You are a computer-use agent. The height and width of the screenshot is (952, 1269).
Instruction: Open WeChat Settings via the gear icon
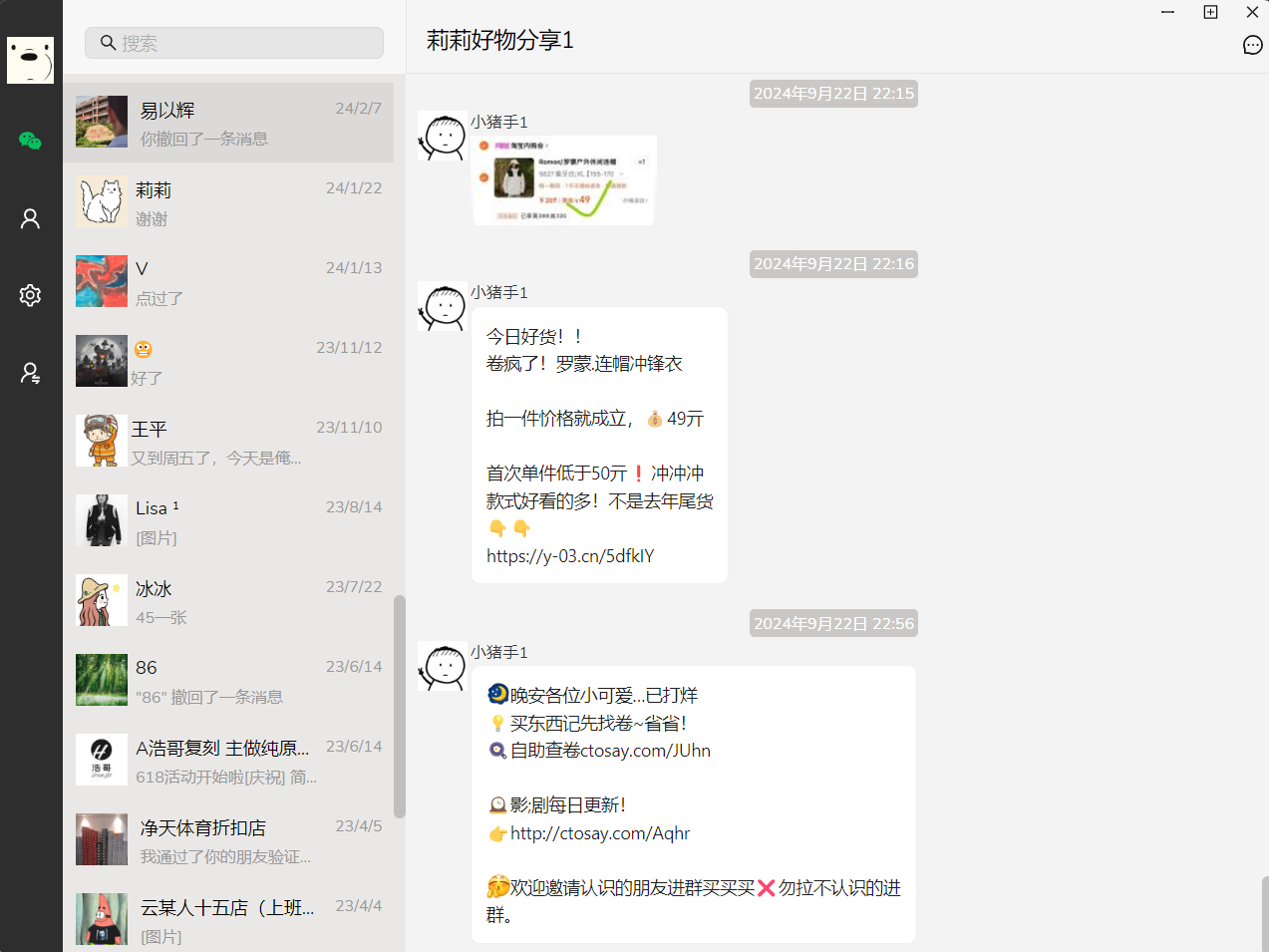pyautogui.click(x=30, y=295)
